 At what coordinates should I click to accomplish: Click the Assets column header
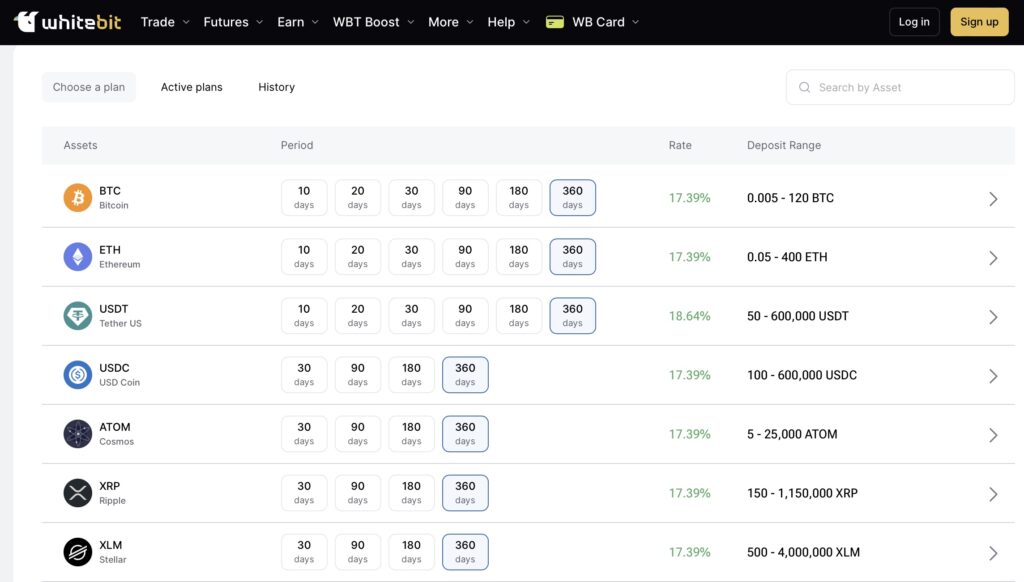(x=80, y=145)
